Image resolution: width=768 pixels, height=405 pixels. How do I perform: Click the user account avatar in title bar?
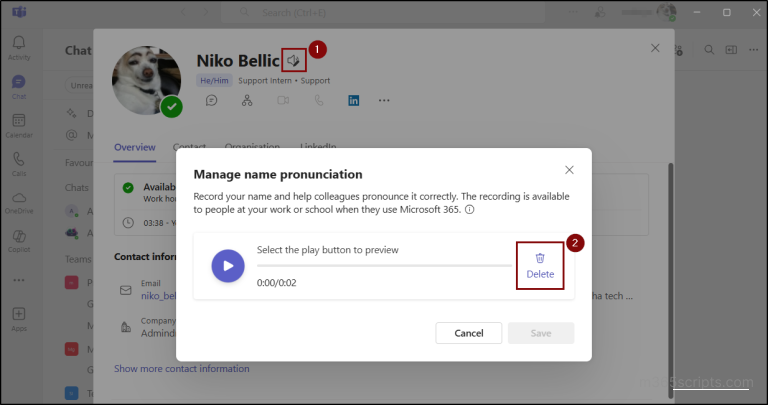[666, 12]
